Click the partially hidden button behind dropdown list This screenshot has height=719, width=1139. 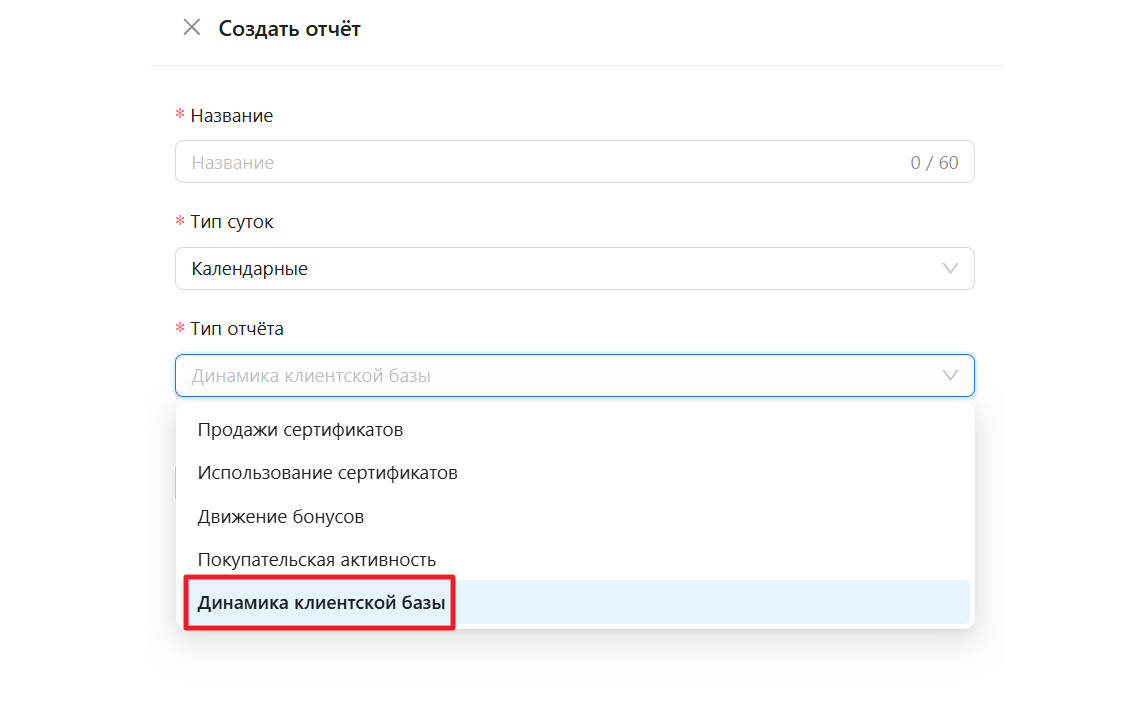[176, 482]
